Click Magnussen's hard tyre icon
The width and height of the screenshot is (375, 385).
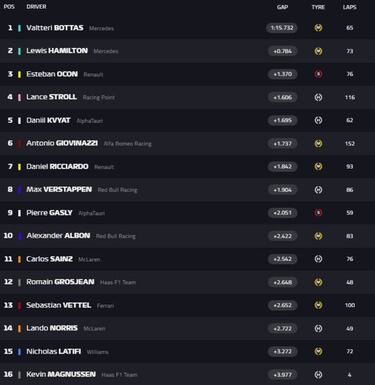(318, 375)
